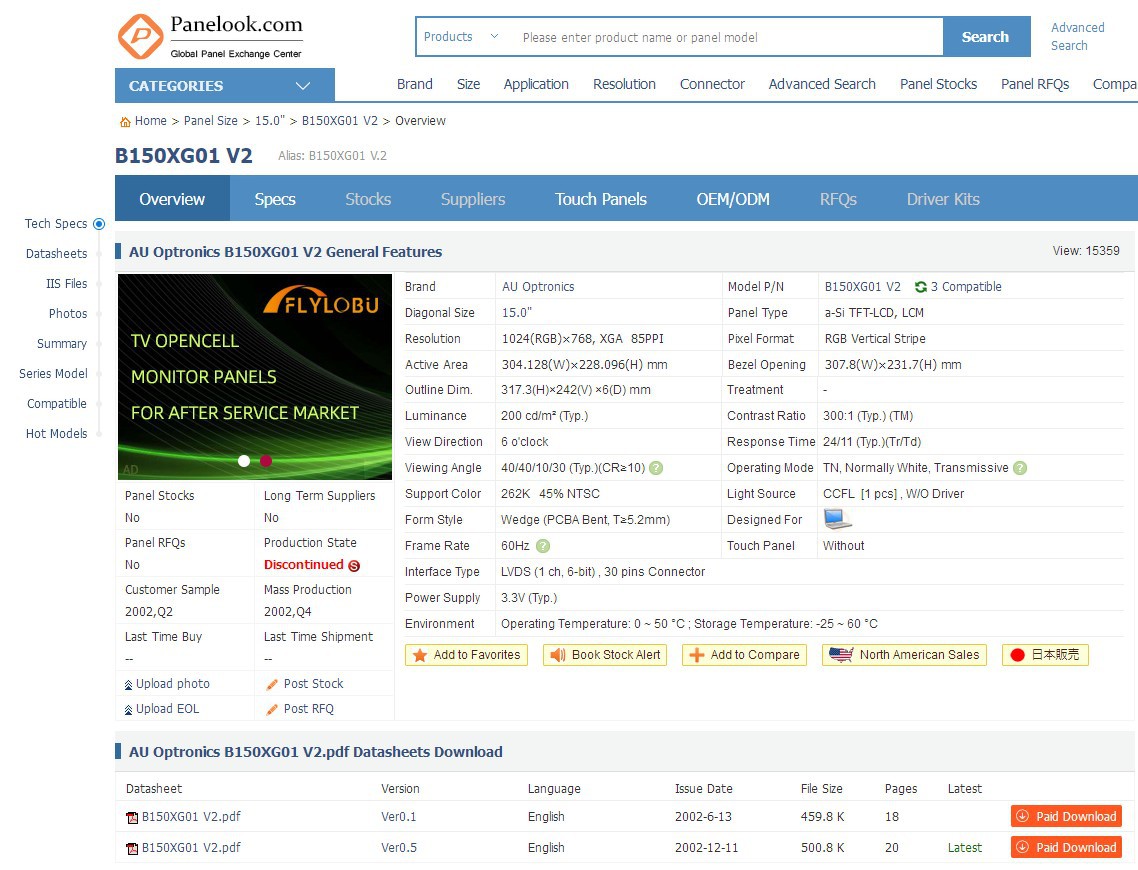This screenshot has height=870, width=1138.
Task: Click the PDF icon of Ver0.1 datasheet
Action: [x=132, y=818]
